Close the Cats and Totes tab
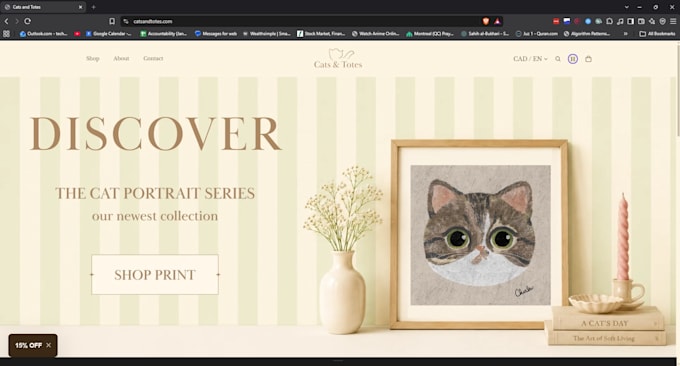680x366 pixels. tap(80, 7)
